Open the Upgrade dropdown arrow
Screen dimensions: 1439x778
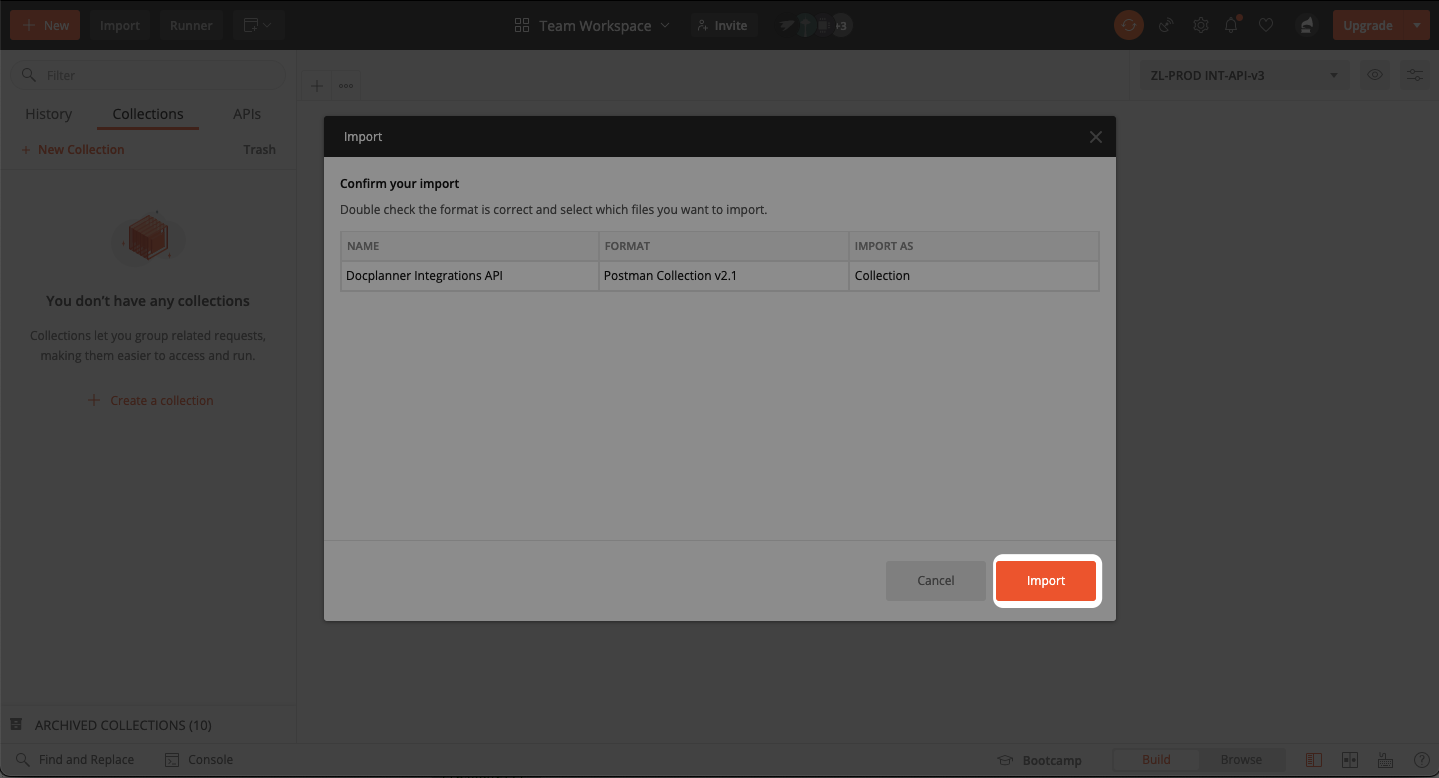coord(1417,25)
